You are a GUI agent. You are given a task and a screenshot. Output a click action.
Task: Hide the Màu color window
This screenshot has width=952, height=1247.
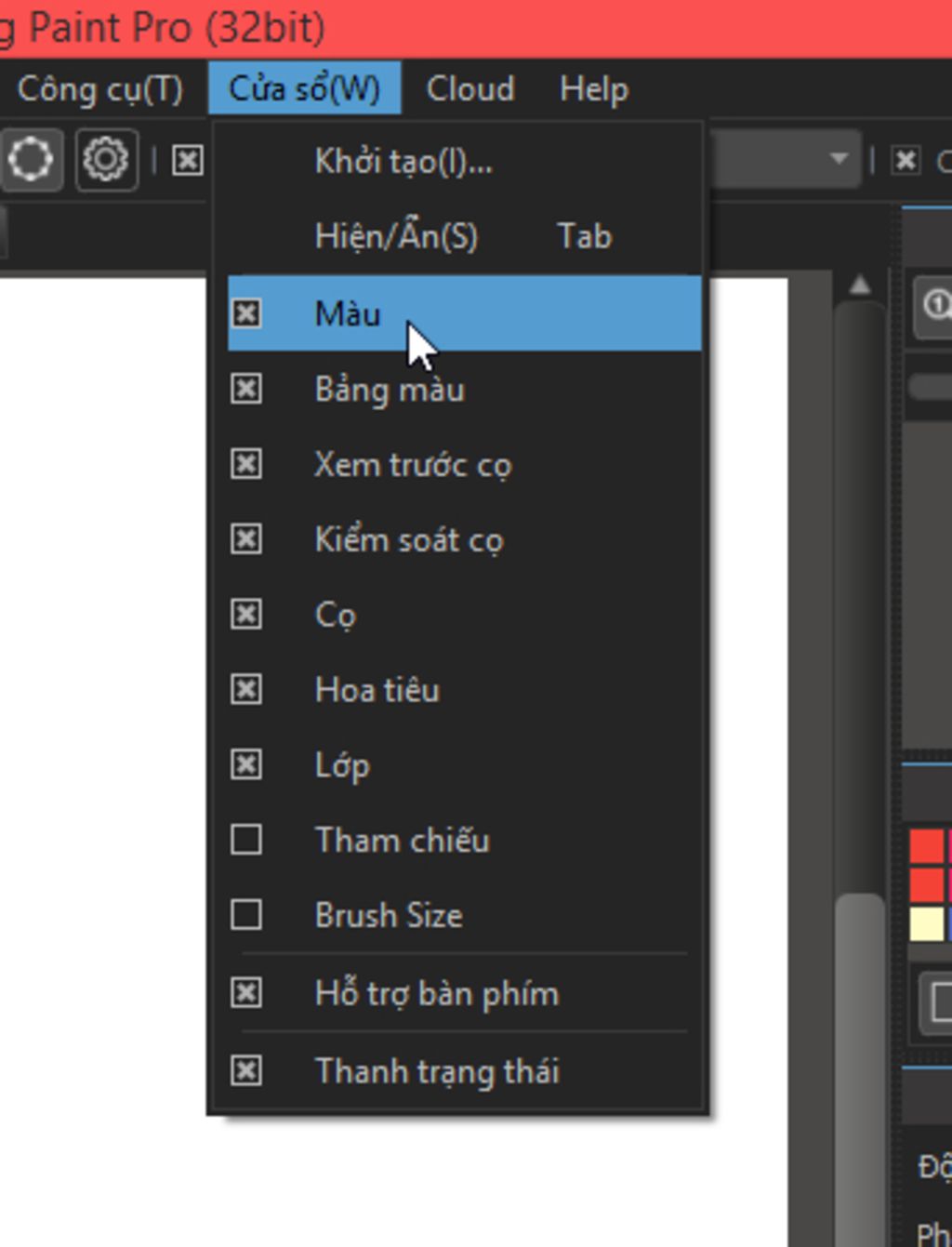348,314
